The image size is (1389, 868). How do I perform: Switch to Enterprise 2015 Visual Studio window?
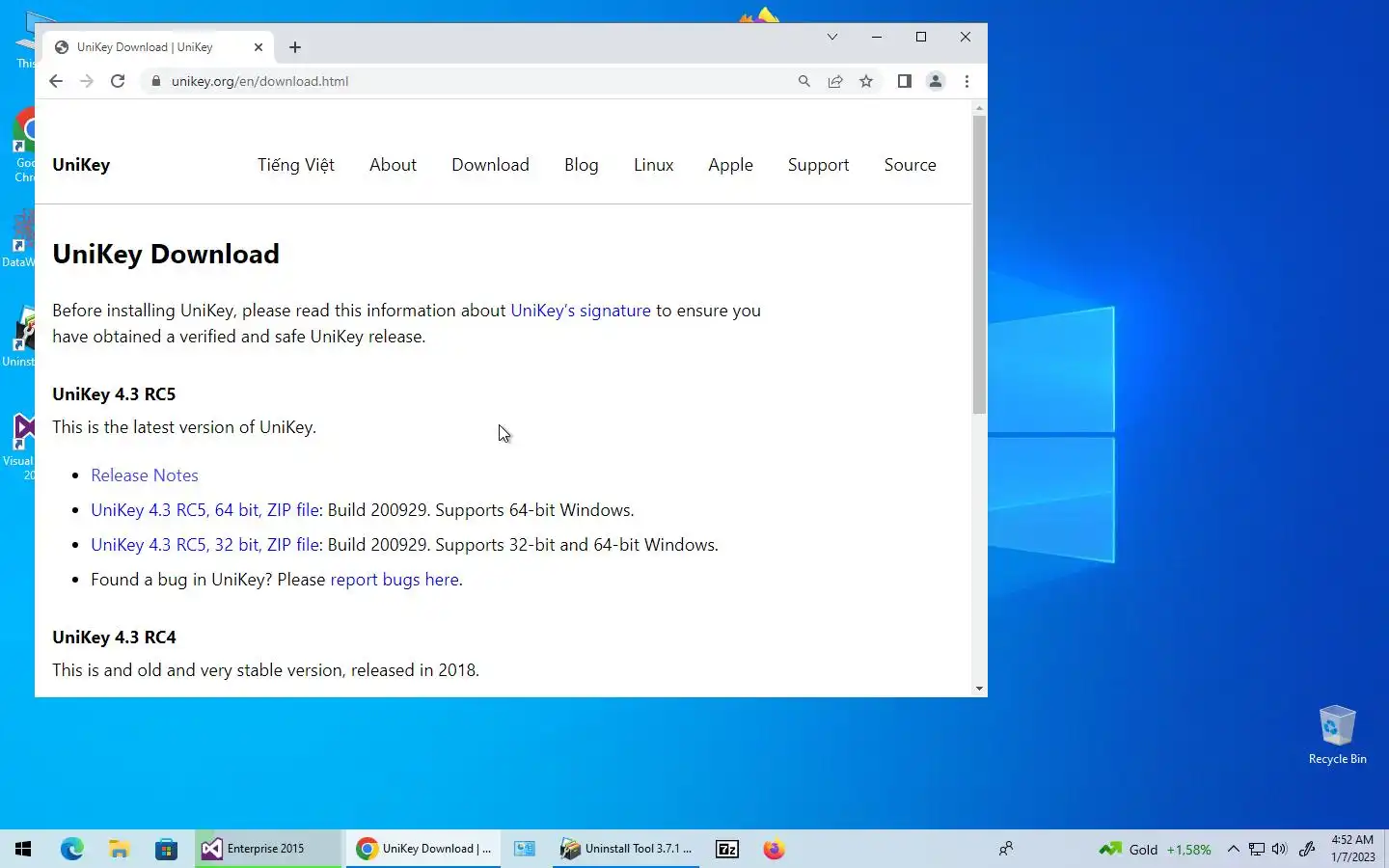268,849
